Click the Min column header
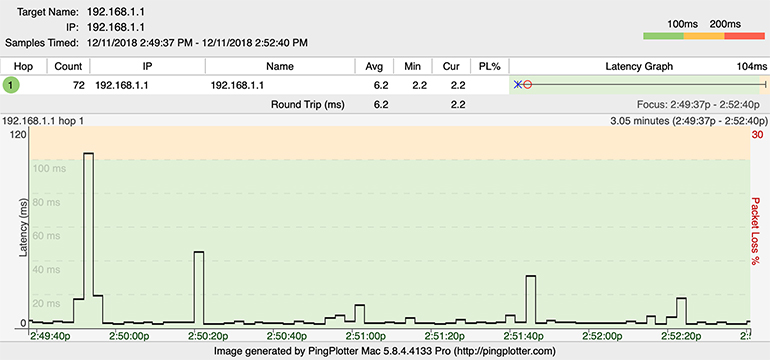This screenshot has height=360, width=770. (412, 66)
